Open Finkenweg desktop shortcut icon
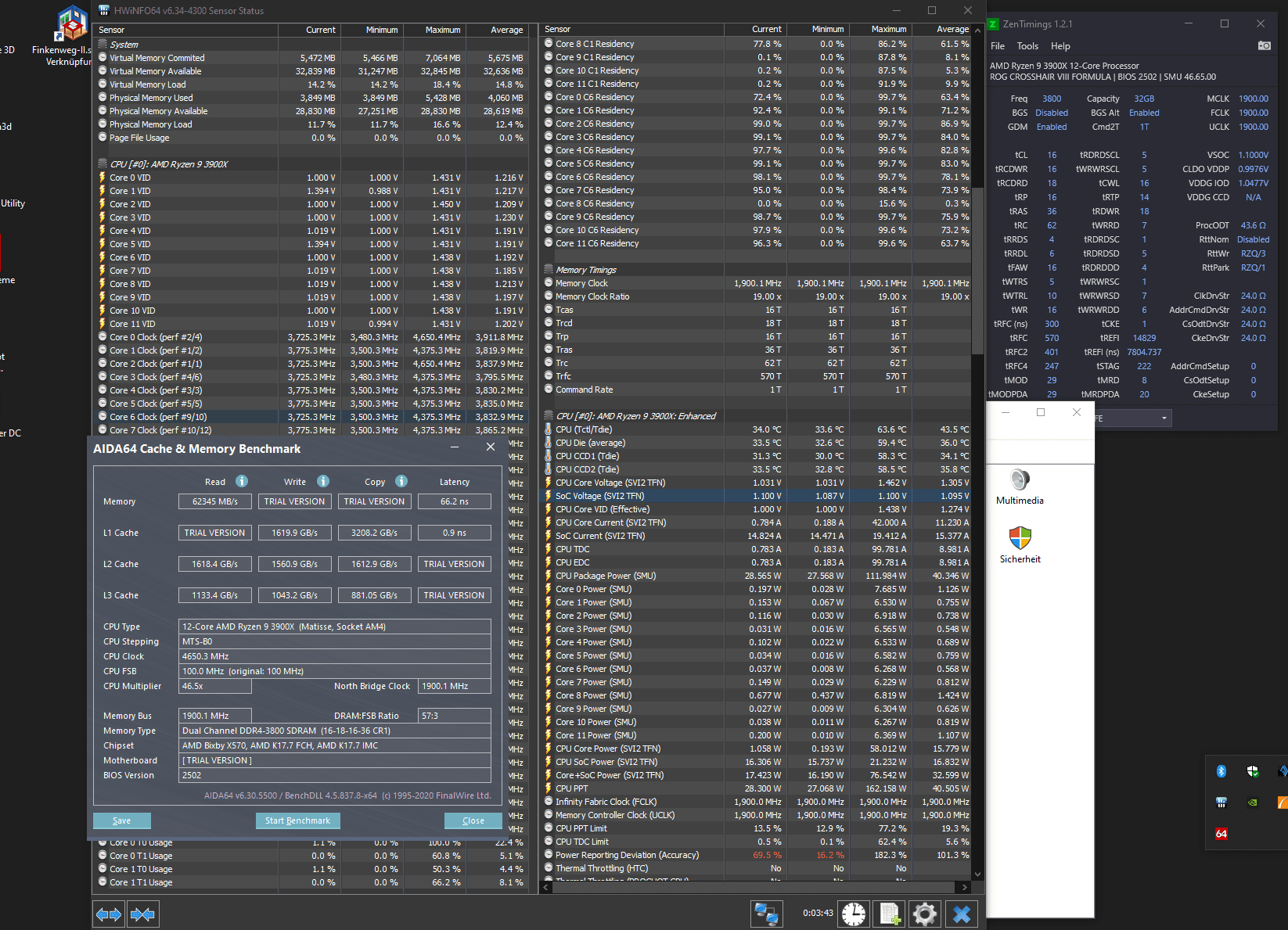Image resolution: width=1288 pixels, height=930 pixels. tap(71, 23)
